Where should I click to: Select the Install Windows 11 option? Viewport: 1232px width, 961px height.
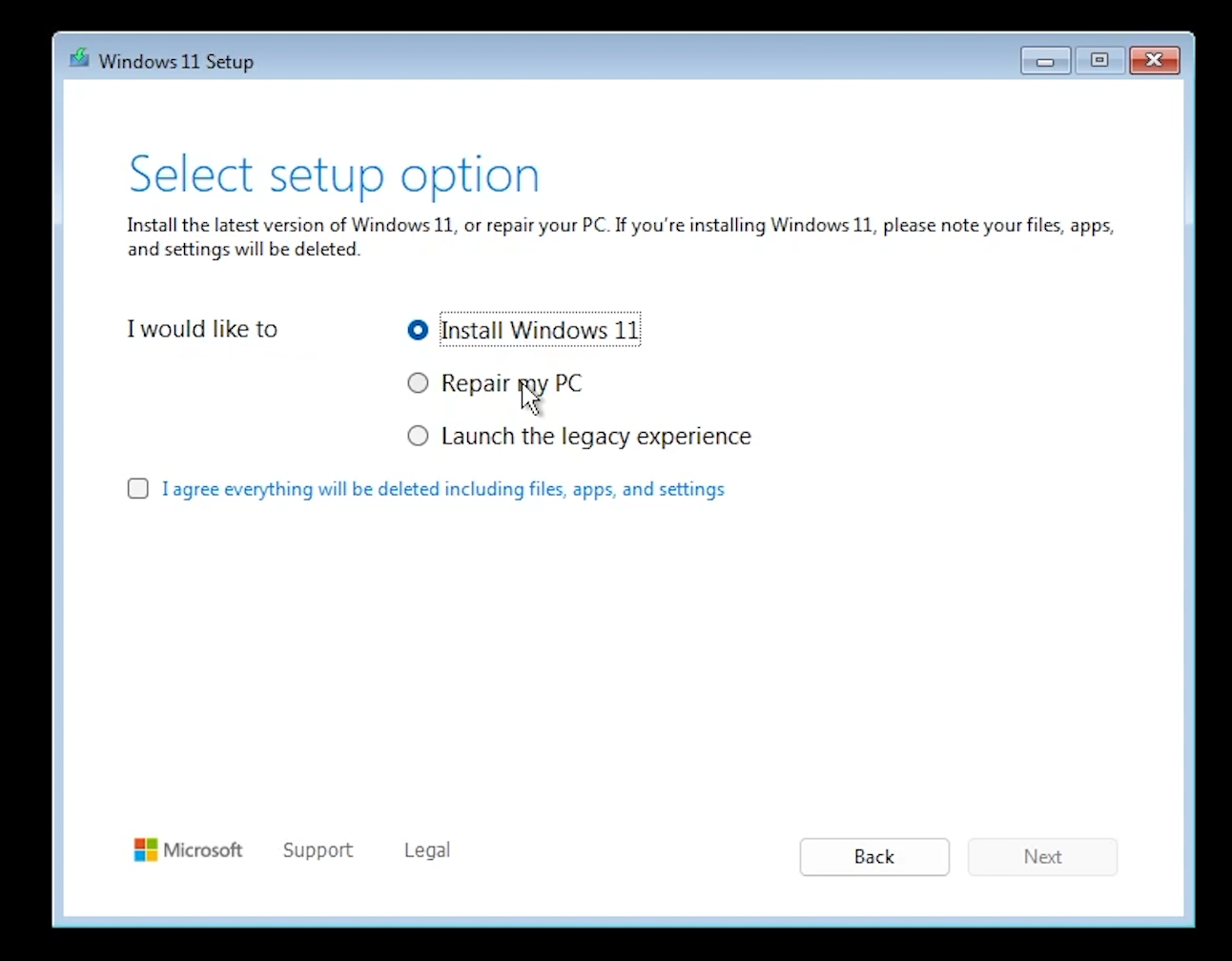(x=418, y=330)
